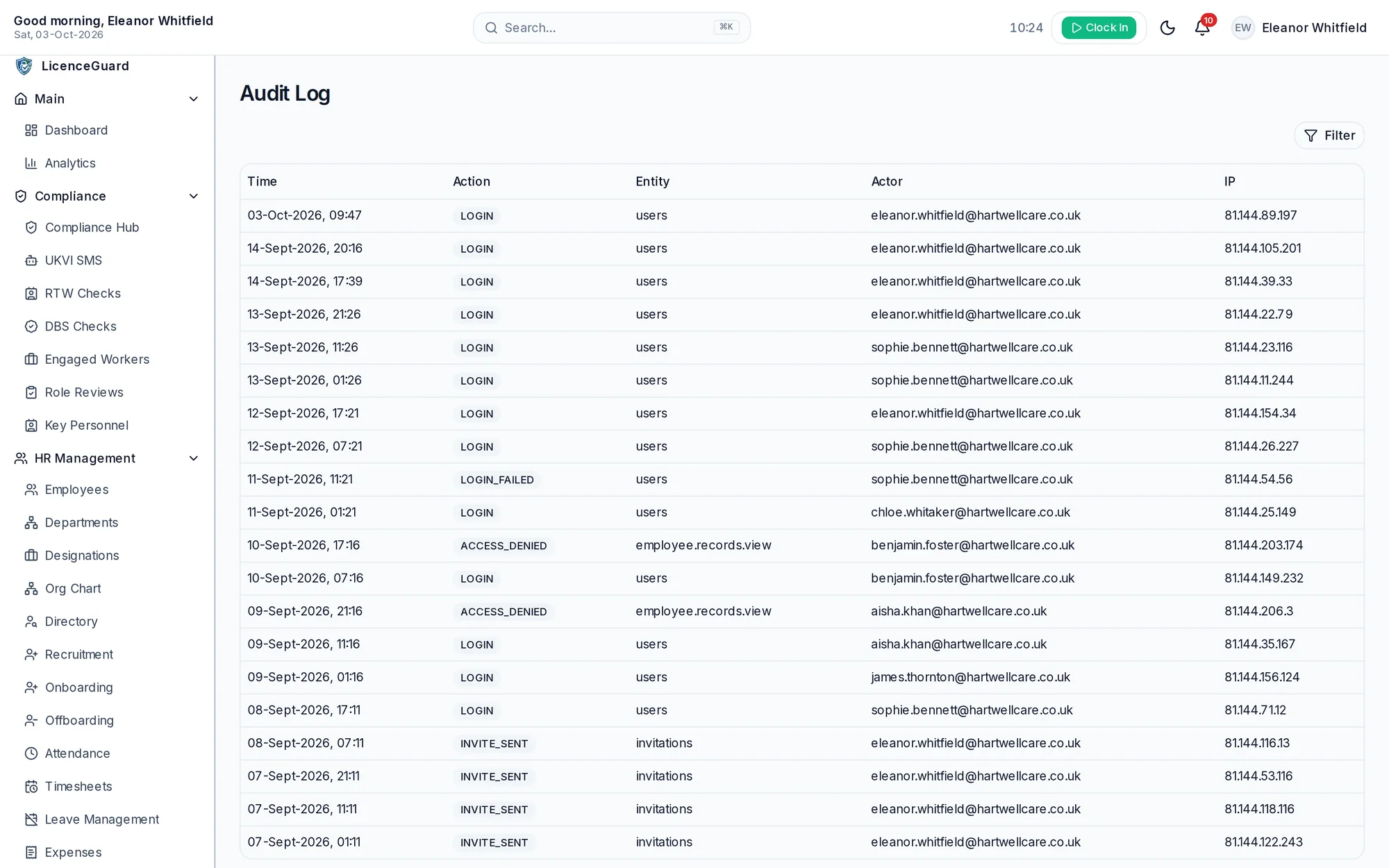
Task: Click the Engaged Workers icon
Action: coord(31,360)
